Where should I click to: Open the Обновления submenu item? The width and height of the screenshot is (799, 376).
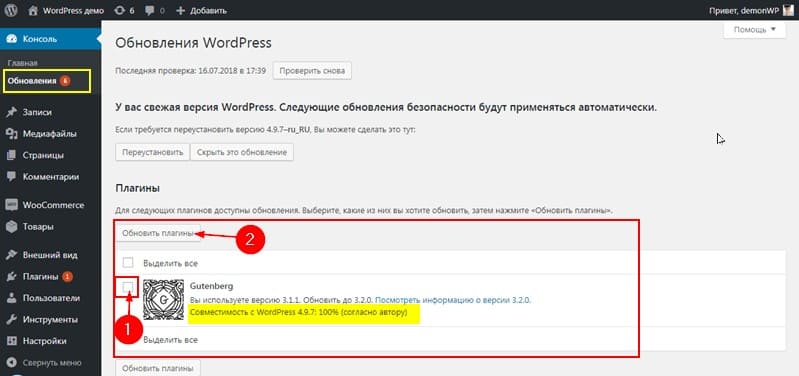[32, 80]
